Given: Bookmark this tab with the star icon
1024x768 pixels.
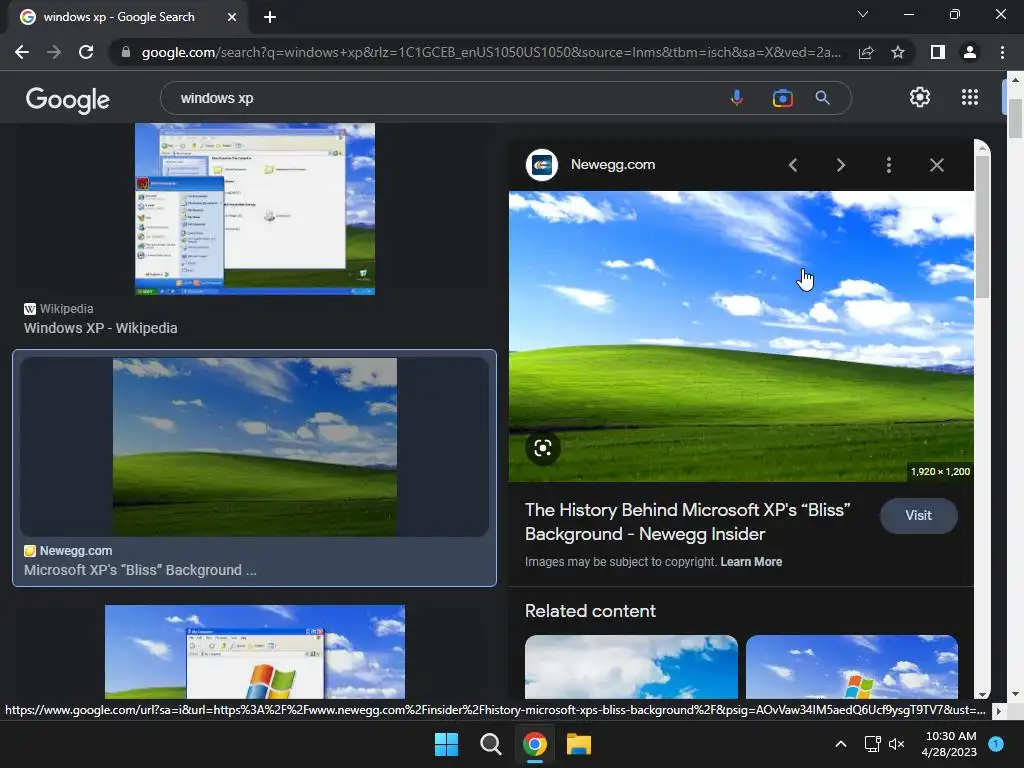Looking at the screenshot, I should pyautogui.click(x=898, y=52).
